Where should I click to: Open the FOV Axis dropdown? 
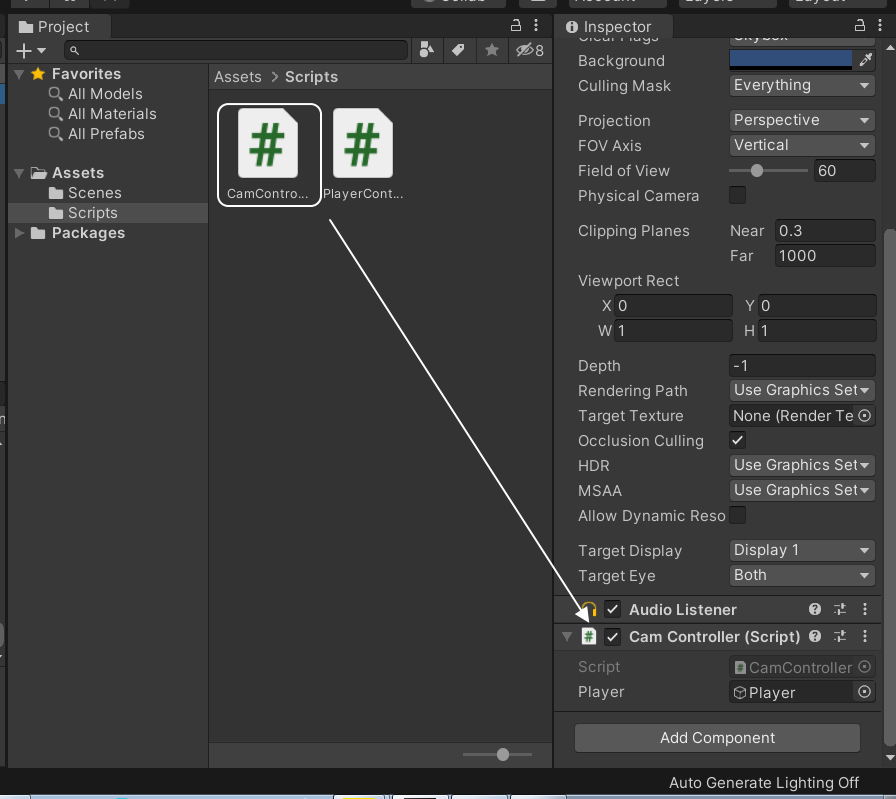coord(802,145)
